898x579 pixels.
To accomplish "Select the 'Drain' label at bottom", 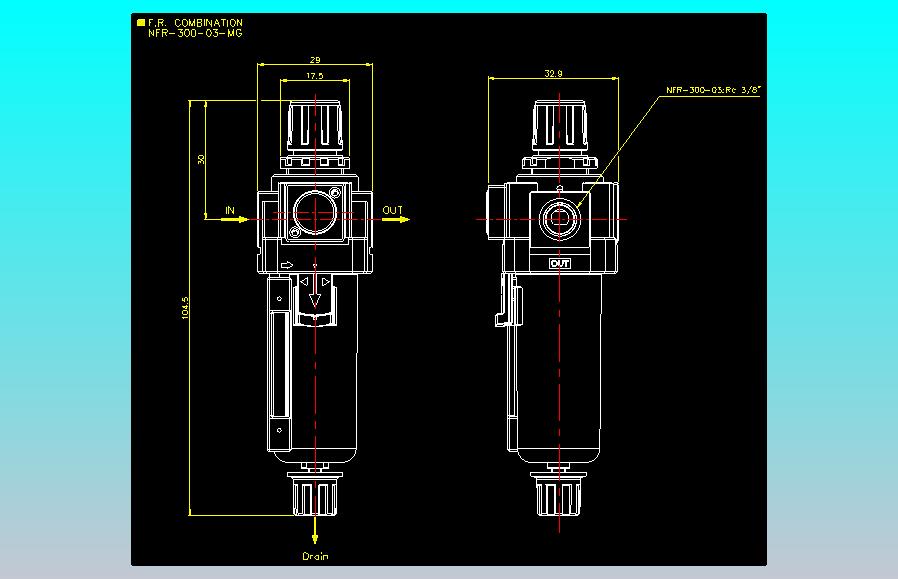I will click(315, 556).
